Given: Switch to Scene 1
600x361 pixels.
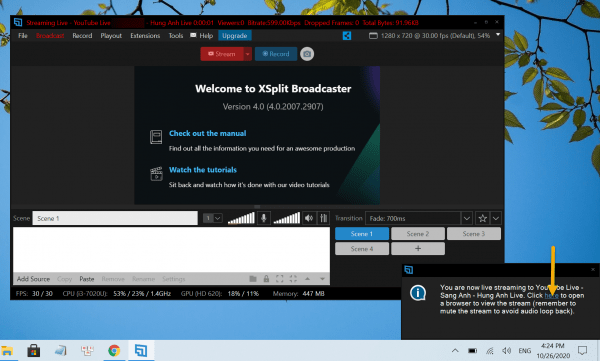Looking at the screenshot, I should tap(362, 234).
